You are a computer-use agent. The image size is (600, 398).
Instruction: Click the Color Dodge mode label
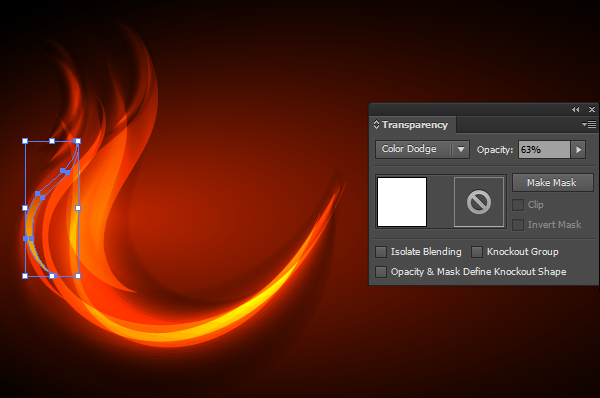pos(409,149)
